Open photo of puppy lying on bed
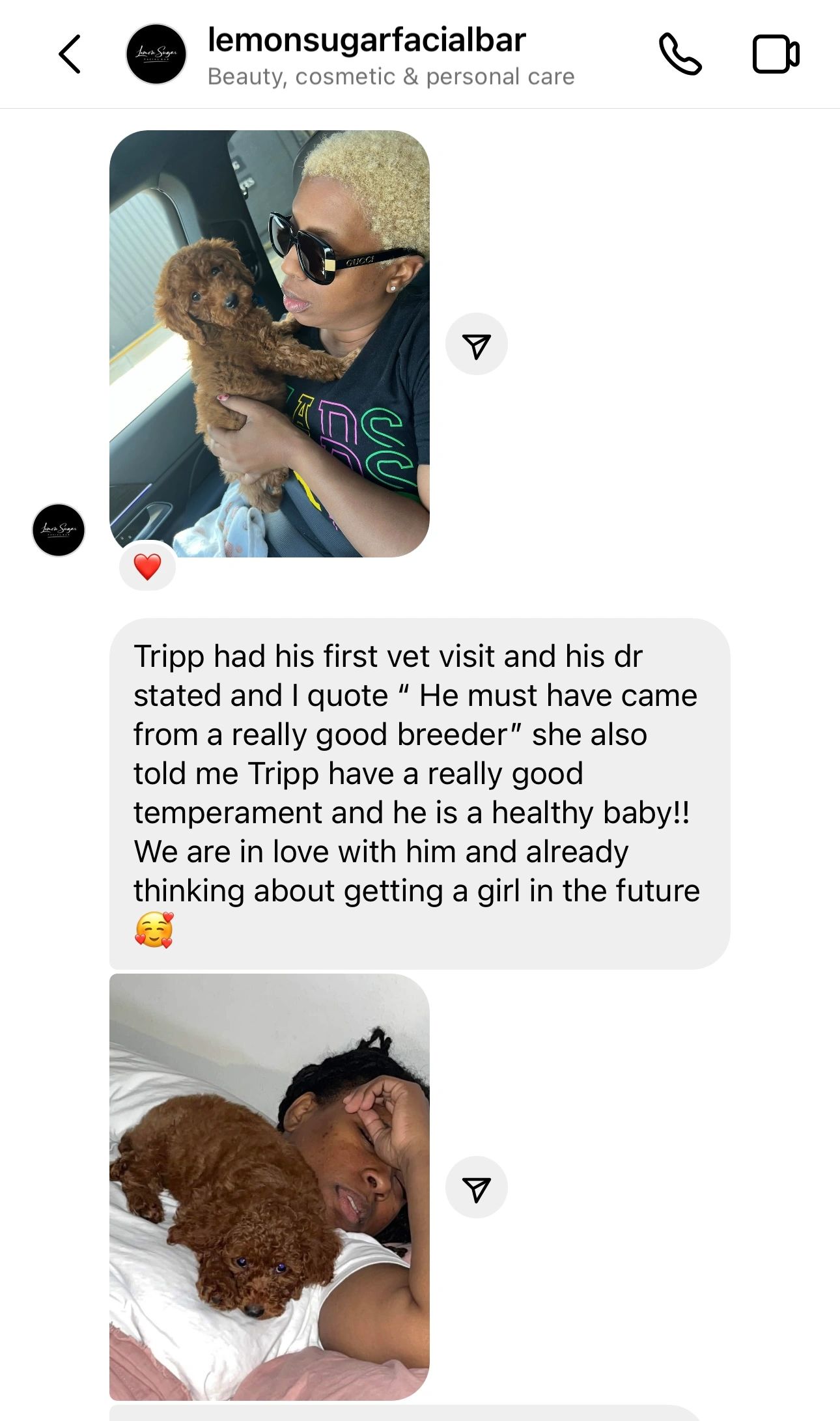This screenshot has width=840, height=1421. (x=269, y=1187)
